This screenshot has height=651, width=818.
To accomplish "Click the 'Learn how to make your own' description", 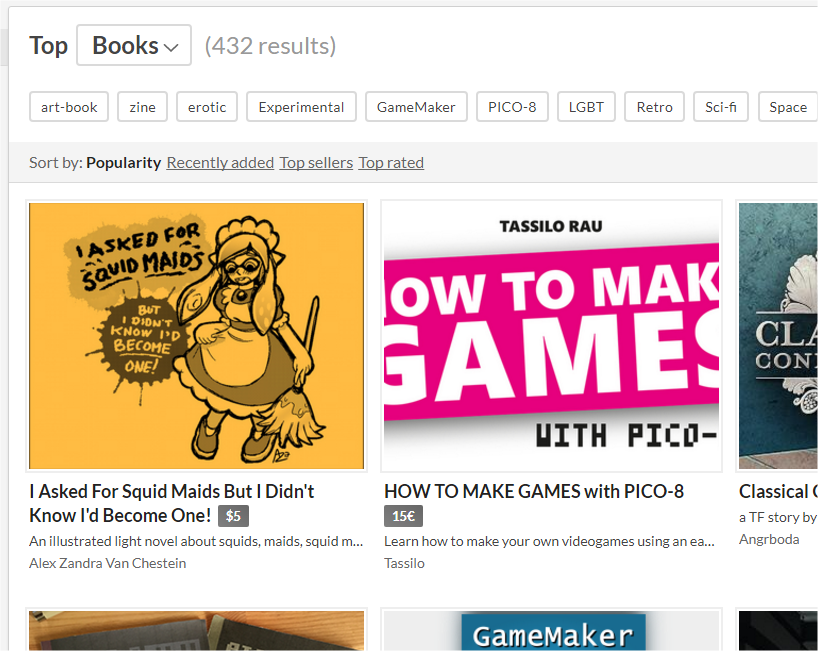I will click(x=549, y=541).
